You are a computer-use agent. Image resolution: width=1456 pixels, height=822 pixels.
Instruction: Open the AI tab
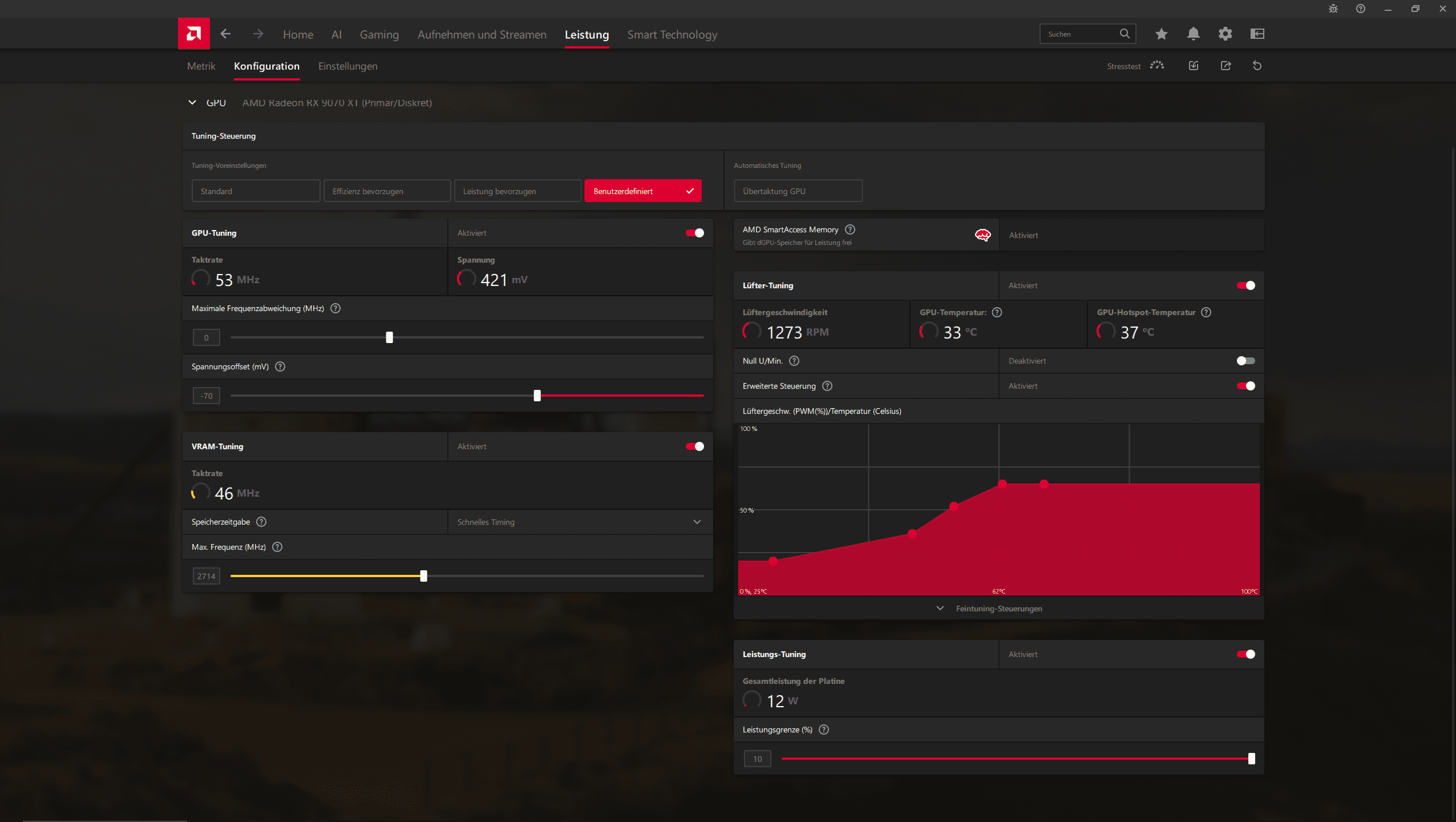pyautogui.click(x=337, y=35)
